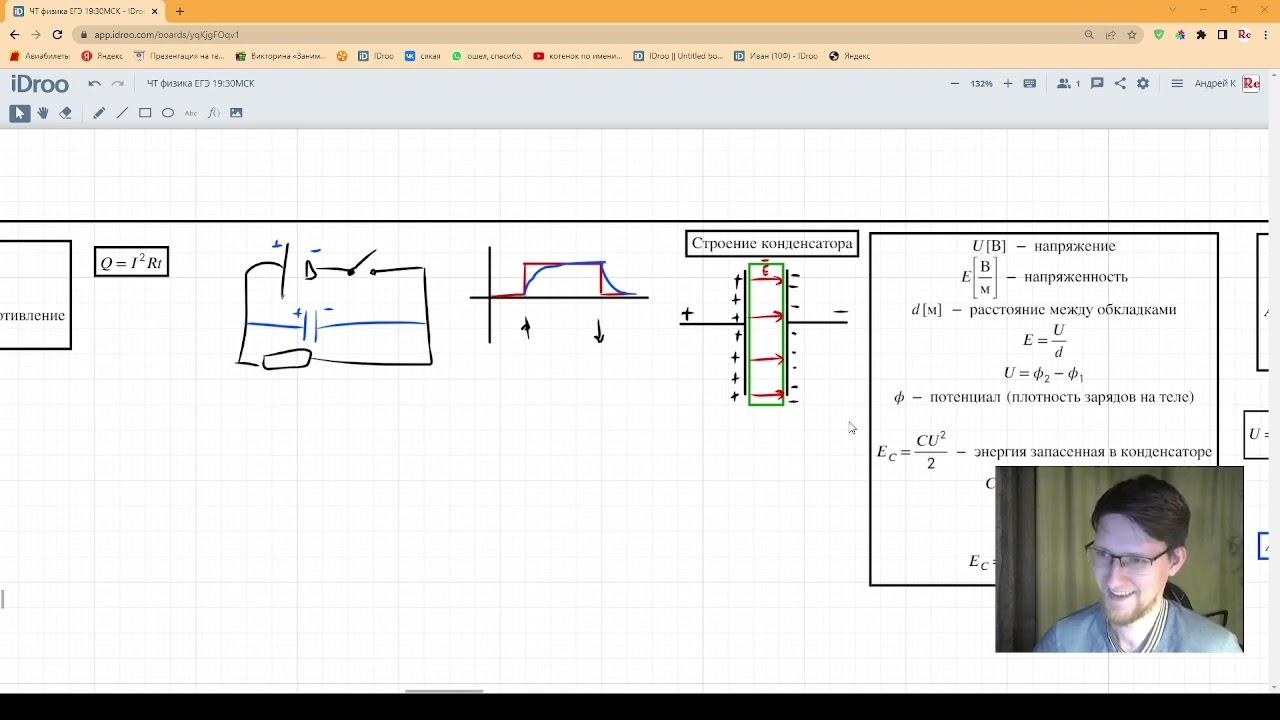The image size is (1280, 720).
Task: Select the E = U/d formula
Action: pyautogui.click(x=1044, y=340)
